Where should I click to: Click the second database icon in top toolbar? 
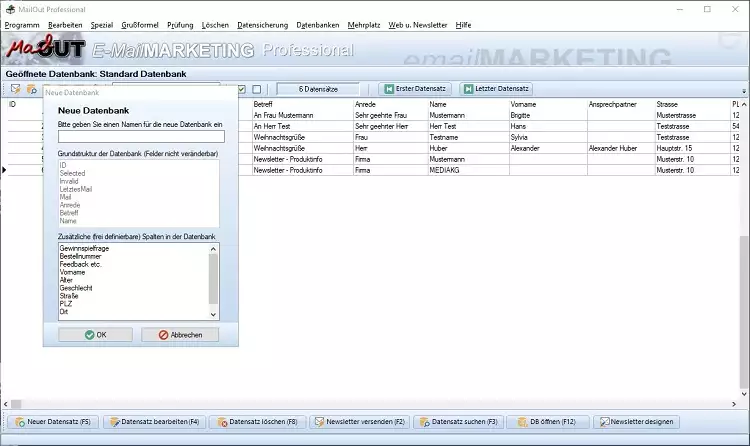pyautogui.click(x=32, y=89)
